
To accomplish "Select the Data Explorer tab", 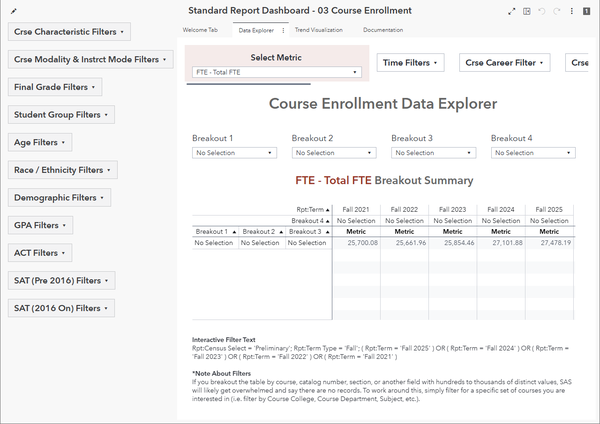I will coord(256,30).
